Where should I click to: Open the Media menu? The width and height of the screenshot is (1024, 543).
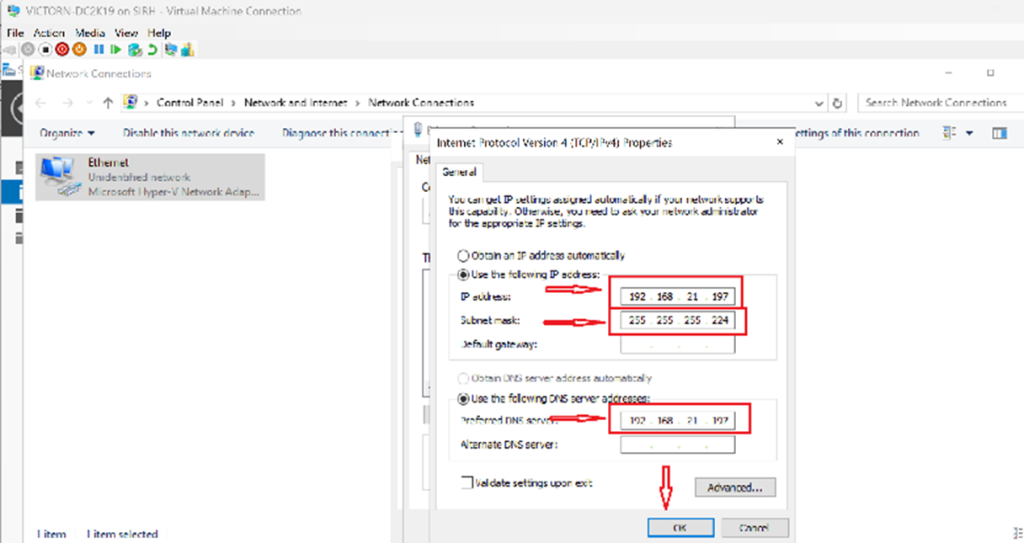[90, 33]
